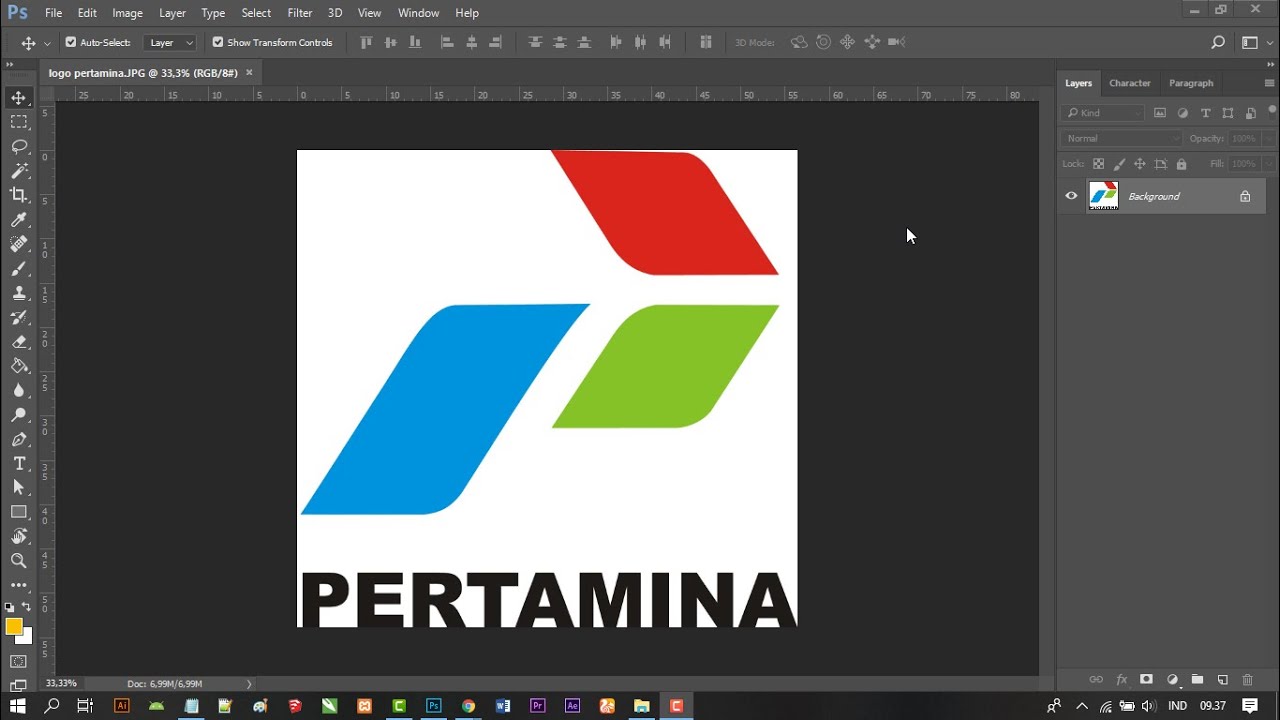Create a new layer icon
This screenshot has width=1280, height=720.
[x=1222, y=680]
